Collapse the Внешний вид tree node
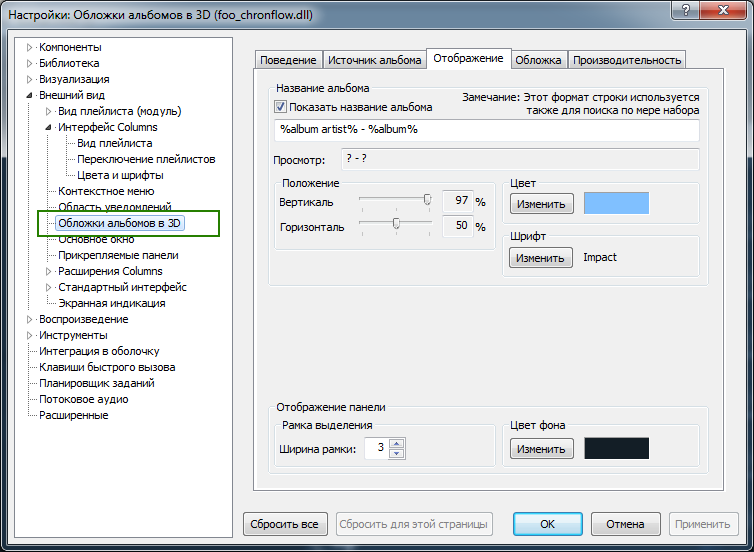Image resolution: width=754 pixels, height=552 pixels. click(29, 95)
